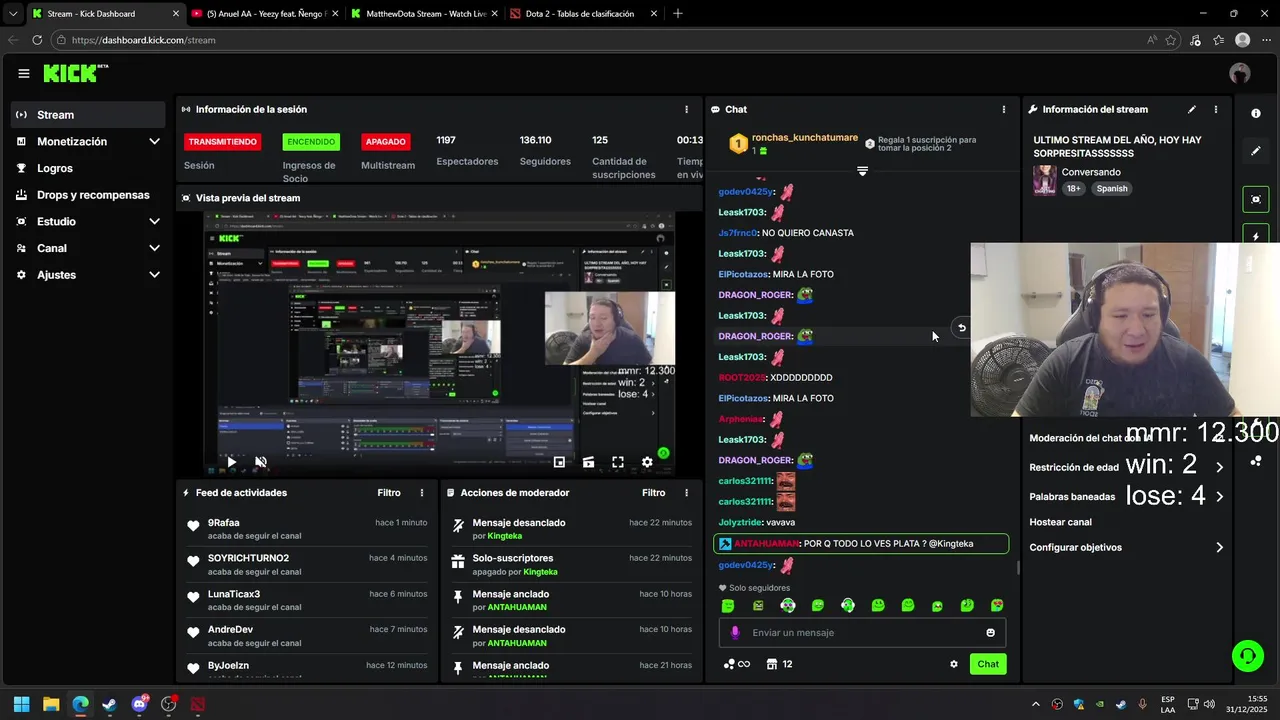Viewport: 1280px width, 720px height.
Task: Open Logros in the sidebar
Action: click(x=89, y=168)
